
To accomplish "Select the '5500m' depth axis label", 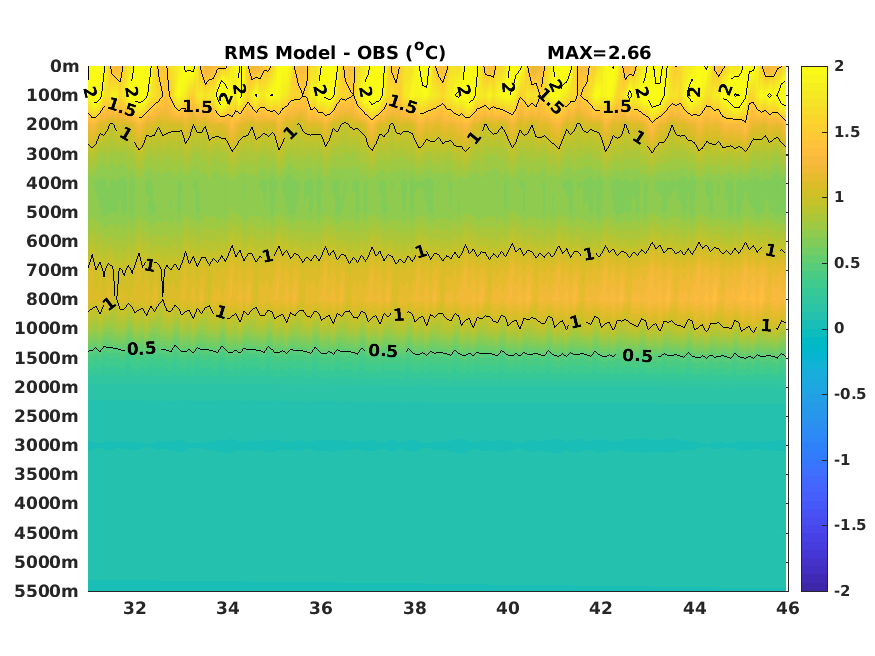I will pyautogui.click(x=47, y=591).
